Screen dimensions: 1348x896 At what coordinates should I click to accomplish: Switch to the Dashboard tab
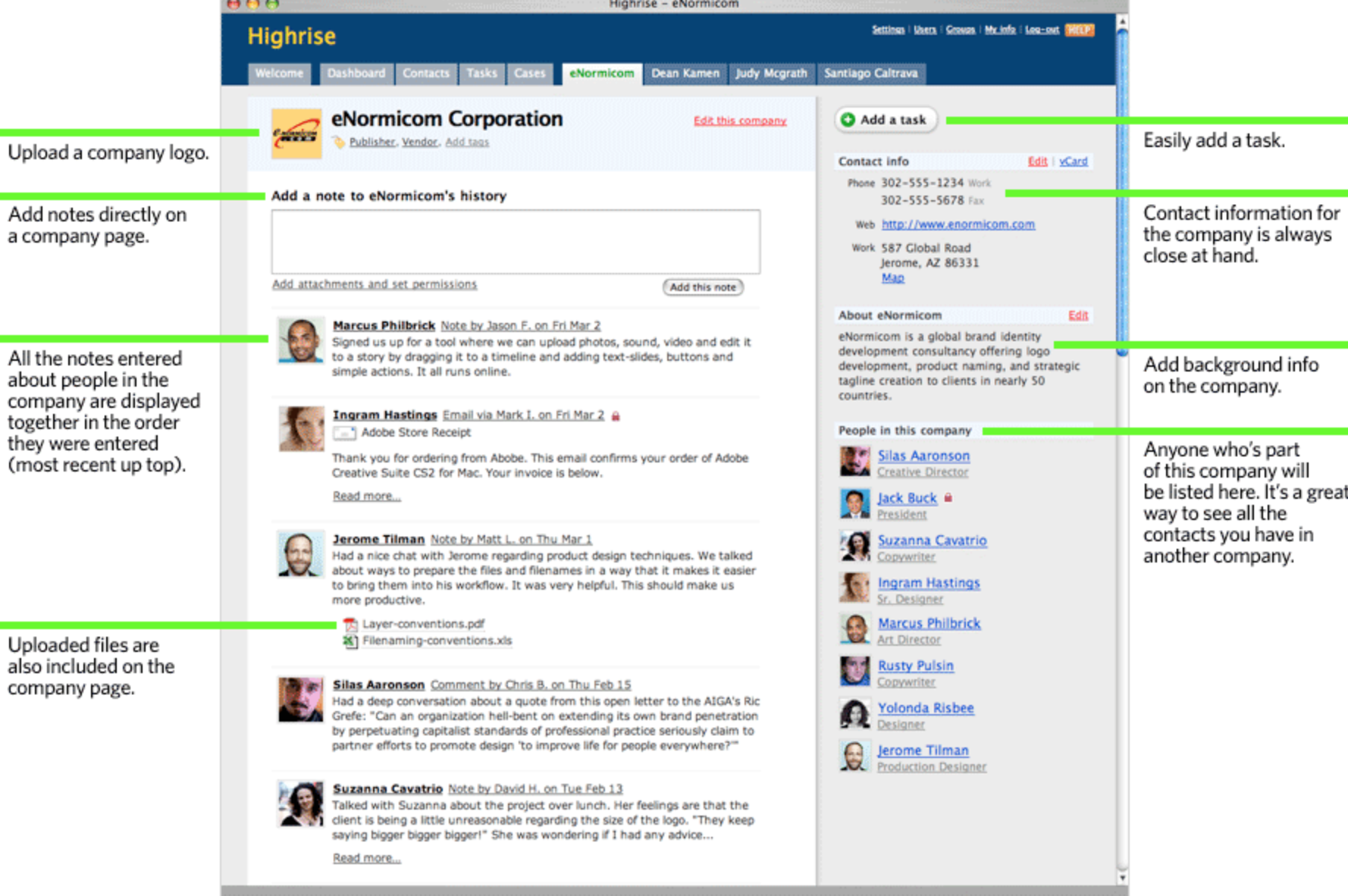pyautogui.click(x=356, y=74)
